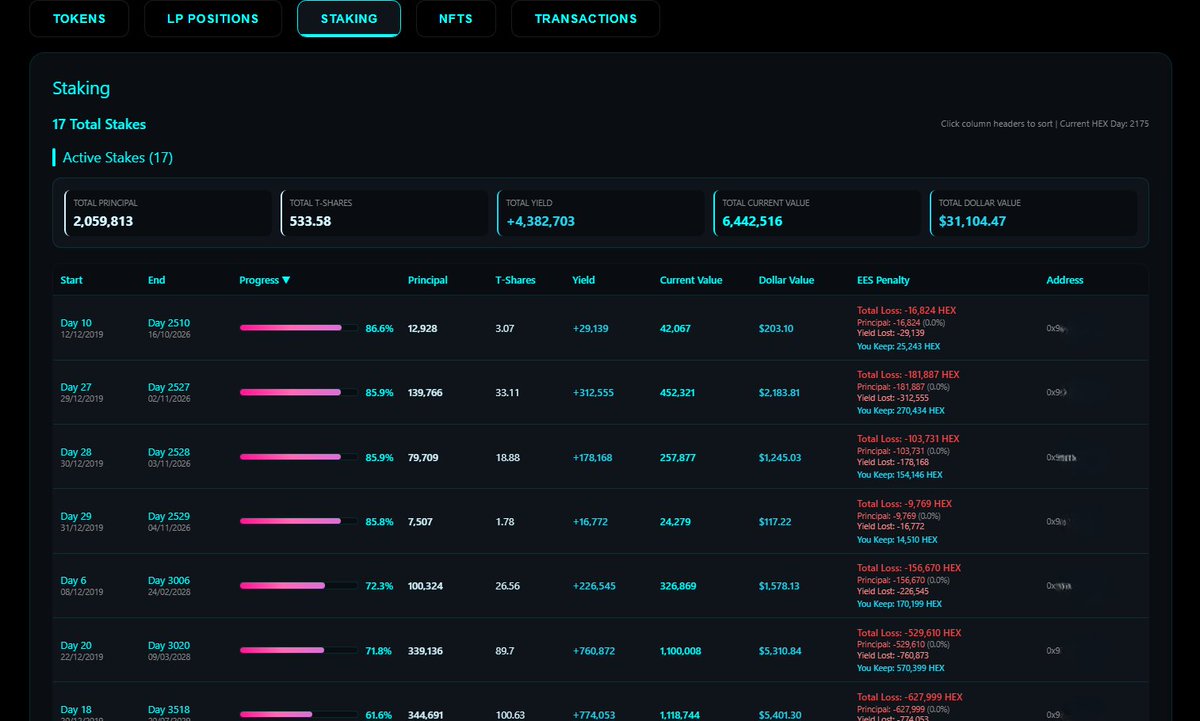Select the Total Yield +4,382,703 card
The height and width of the screenshot is (721, 1200).
(x=601, y=212)
